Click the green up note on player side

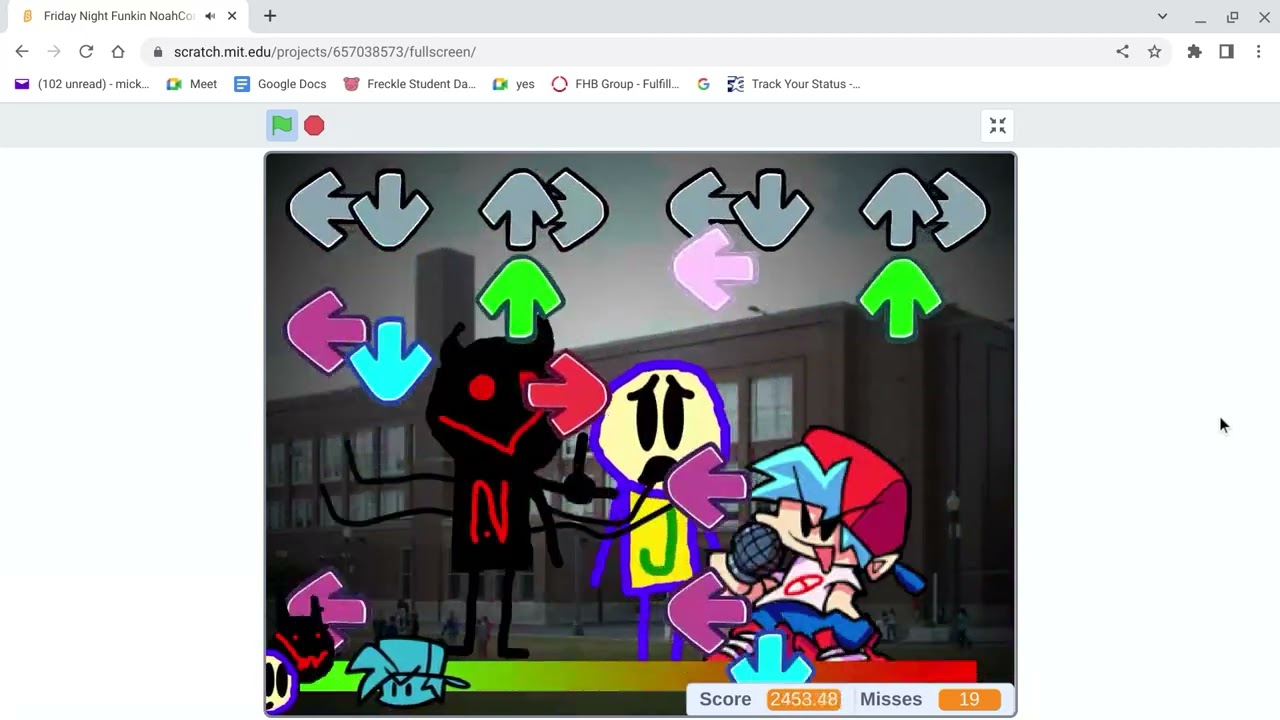pyautogui.click(x=900, y=297)
